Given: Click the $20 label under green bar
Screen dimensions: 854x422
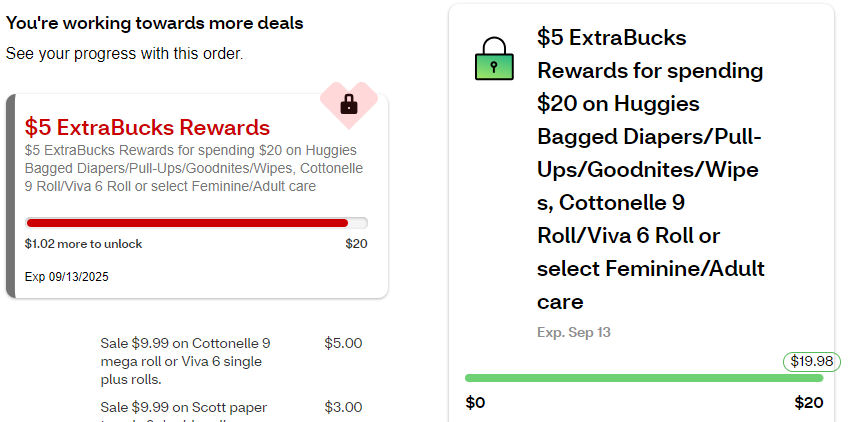Looking at the screenshot, I should [x=808, y=402].
